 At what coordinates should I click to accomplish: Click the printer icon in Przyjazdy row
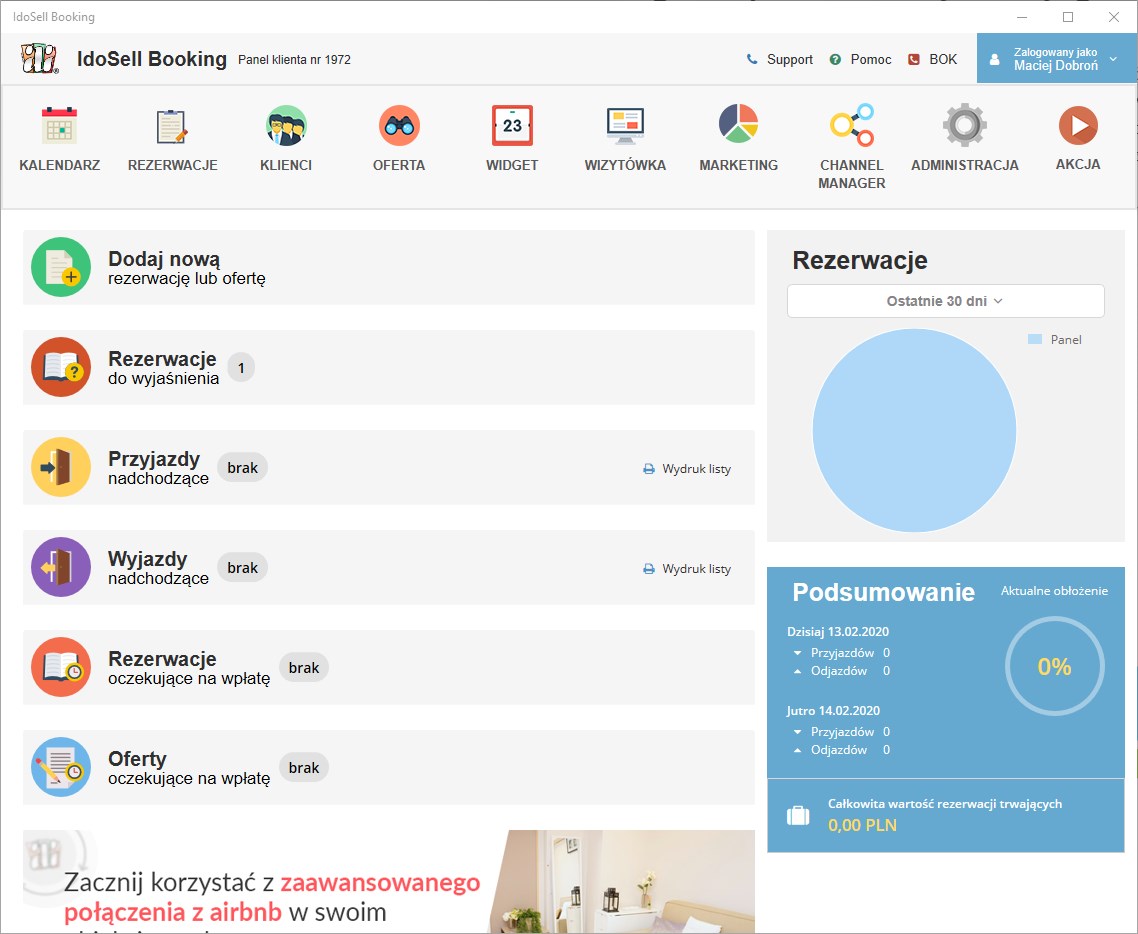point(649,469)
